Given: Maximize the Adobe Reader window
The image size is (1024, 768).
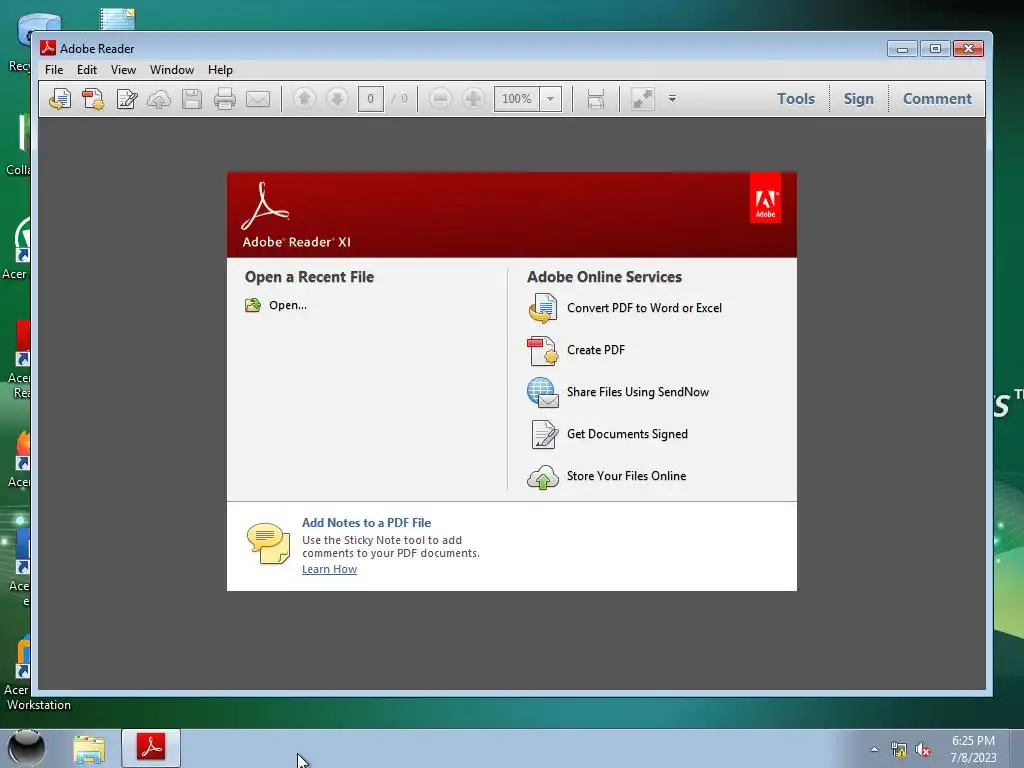Looking at the screenshot, I should pos(935,49).
